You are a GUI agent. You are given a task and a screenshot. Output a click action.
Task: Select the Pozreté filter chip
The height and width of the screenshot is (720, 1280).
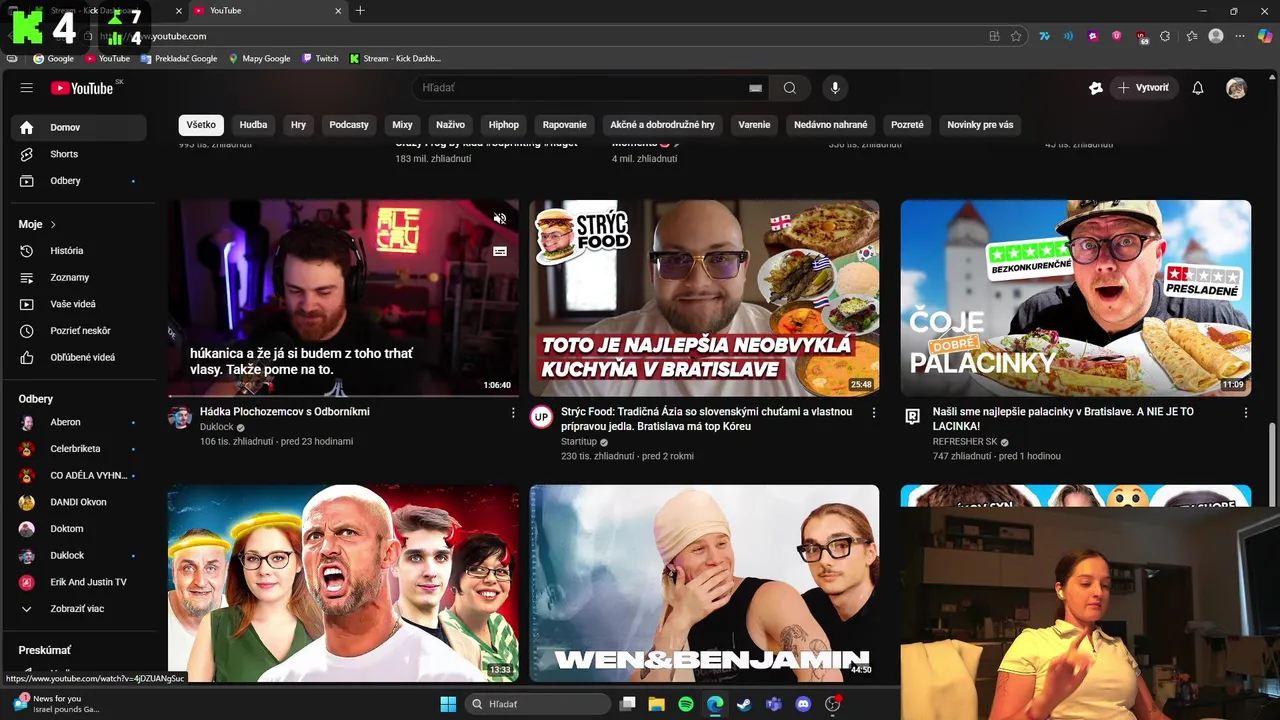(907, 125)
